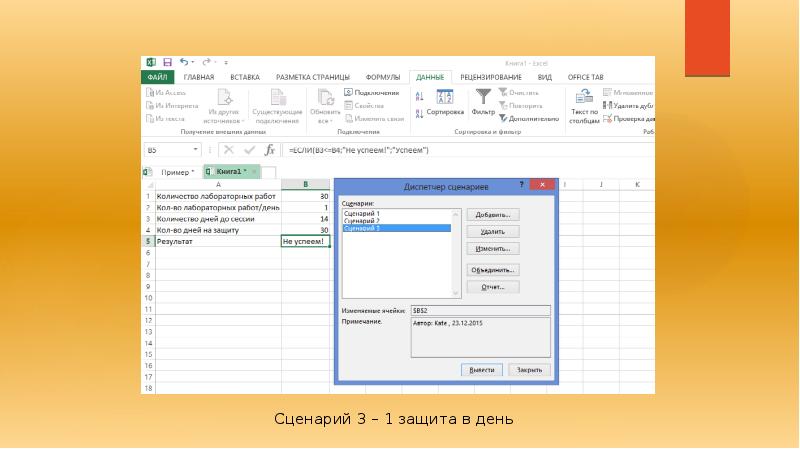The height and width of the screenshot is (449, 800).
Task: Click the Добавить... button in scenario manager
Action: click(493, 215)
